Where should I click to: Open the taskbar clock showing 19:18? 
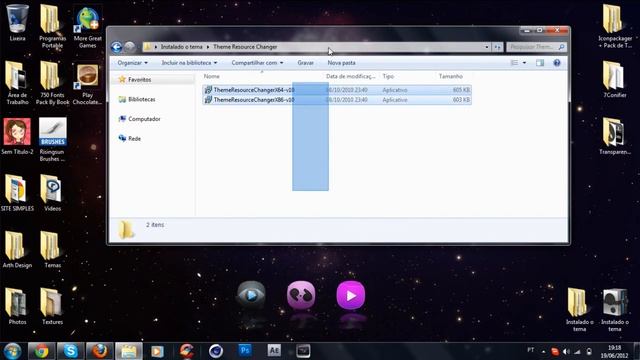click(x=614, y=351)
